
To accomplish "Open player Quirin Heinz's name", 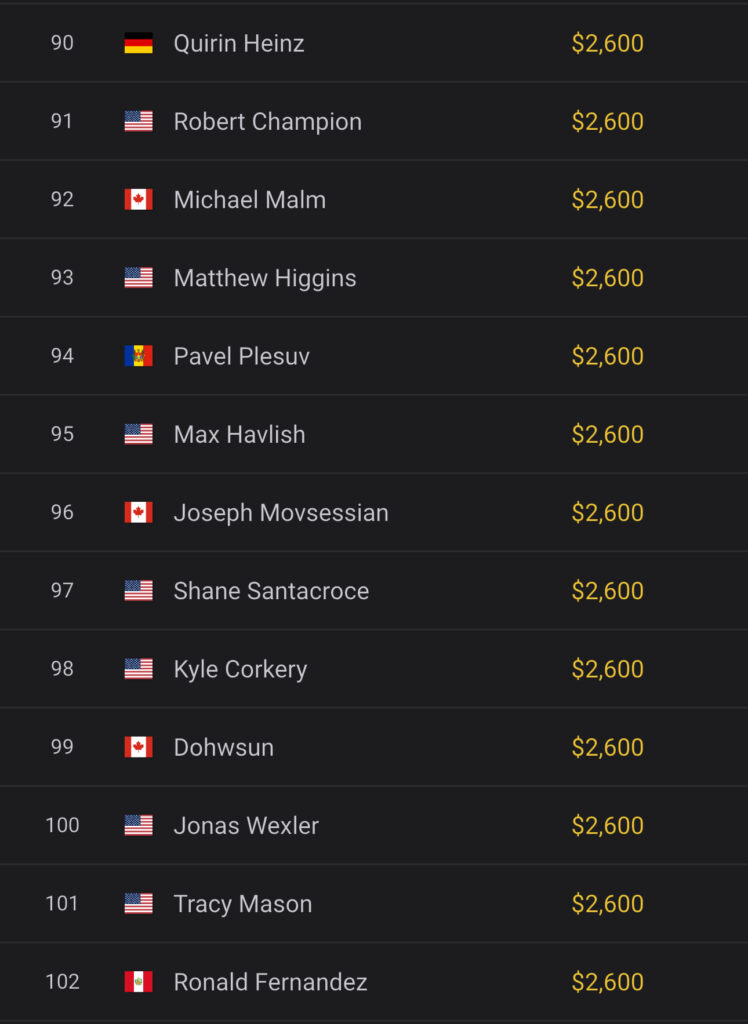I will coord(239,43).
